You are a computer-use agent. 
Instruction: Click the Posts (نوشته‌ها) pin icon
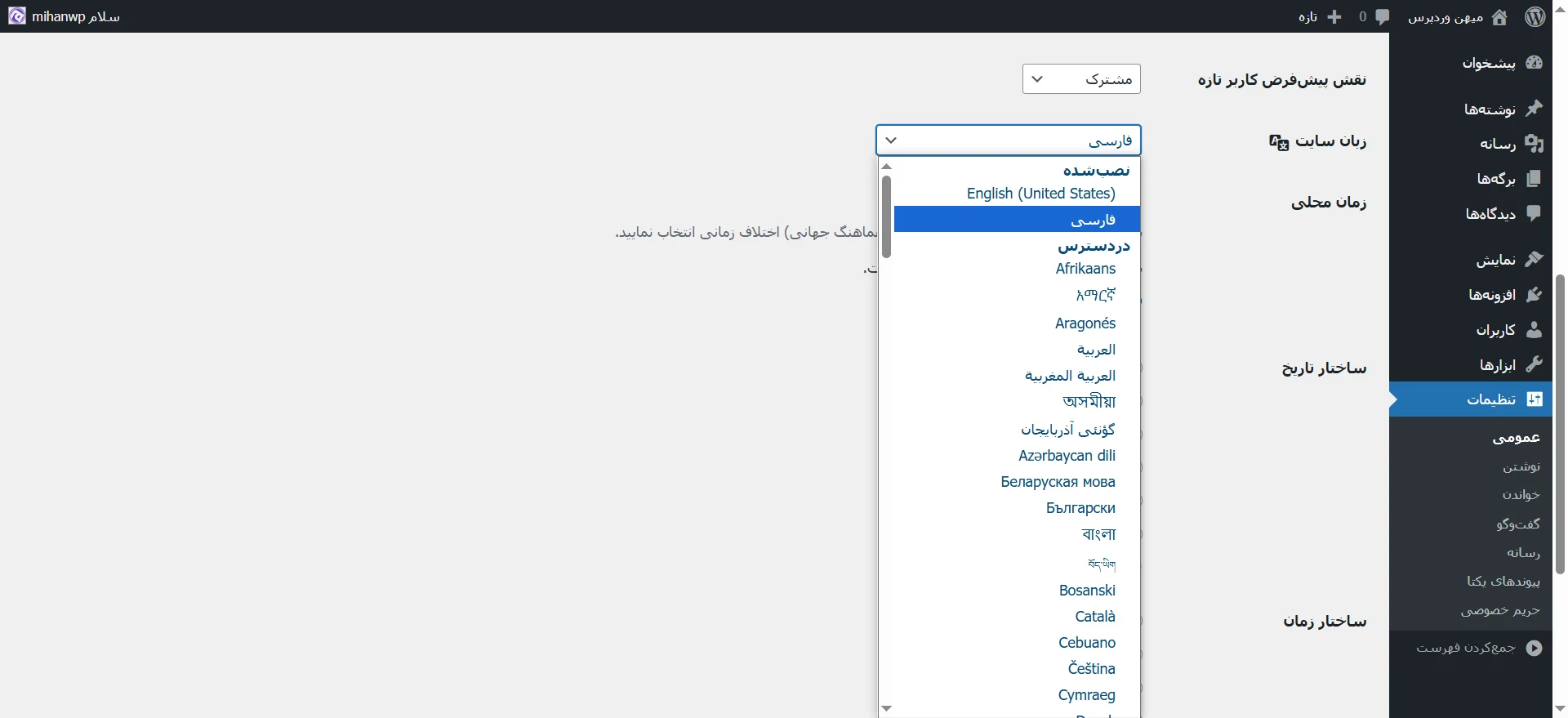(x=1535, y=109)
